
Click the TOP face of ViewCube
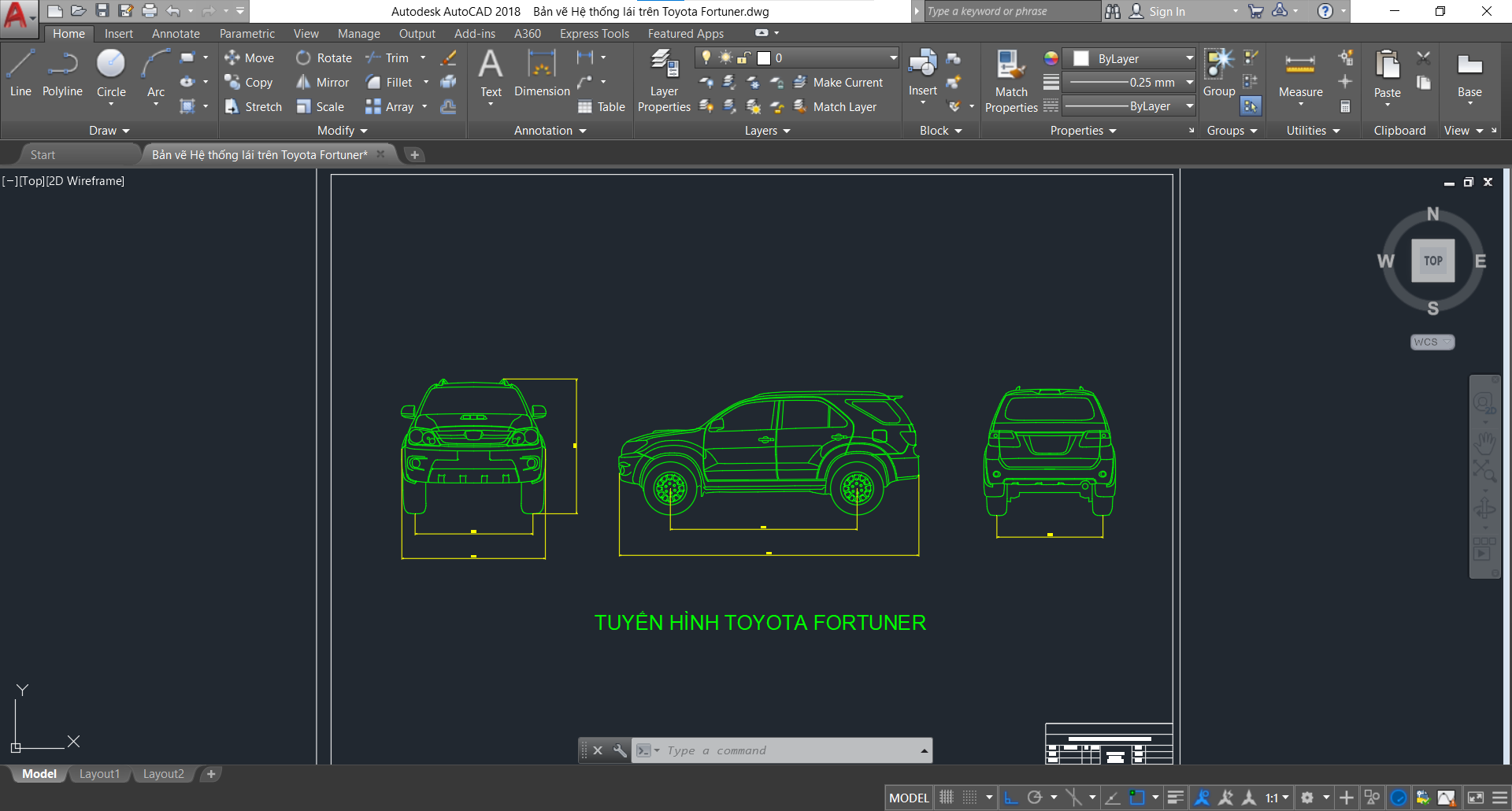pyautogui.click(x=1433, y=261)
